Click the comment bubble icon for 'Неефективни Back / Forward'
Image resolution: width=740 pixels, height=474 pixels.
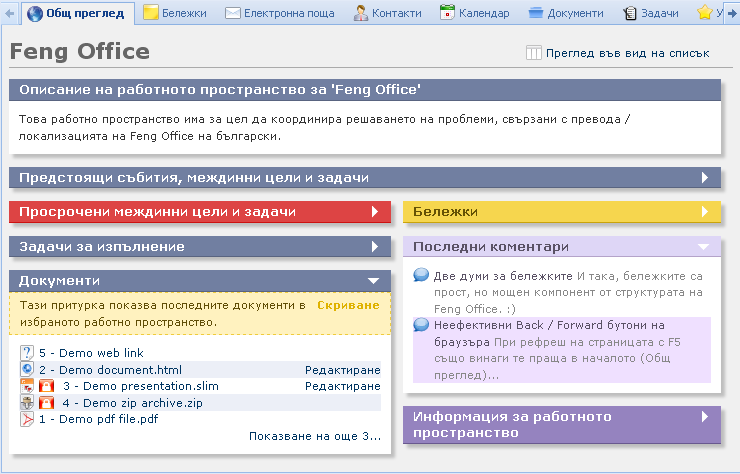[421, 325]
